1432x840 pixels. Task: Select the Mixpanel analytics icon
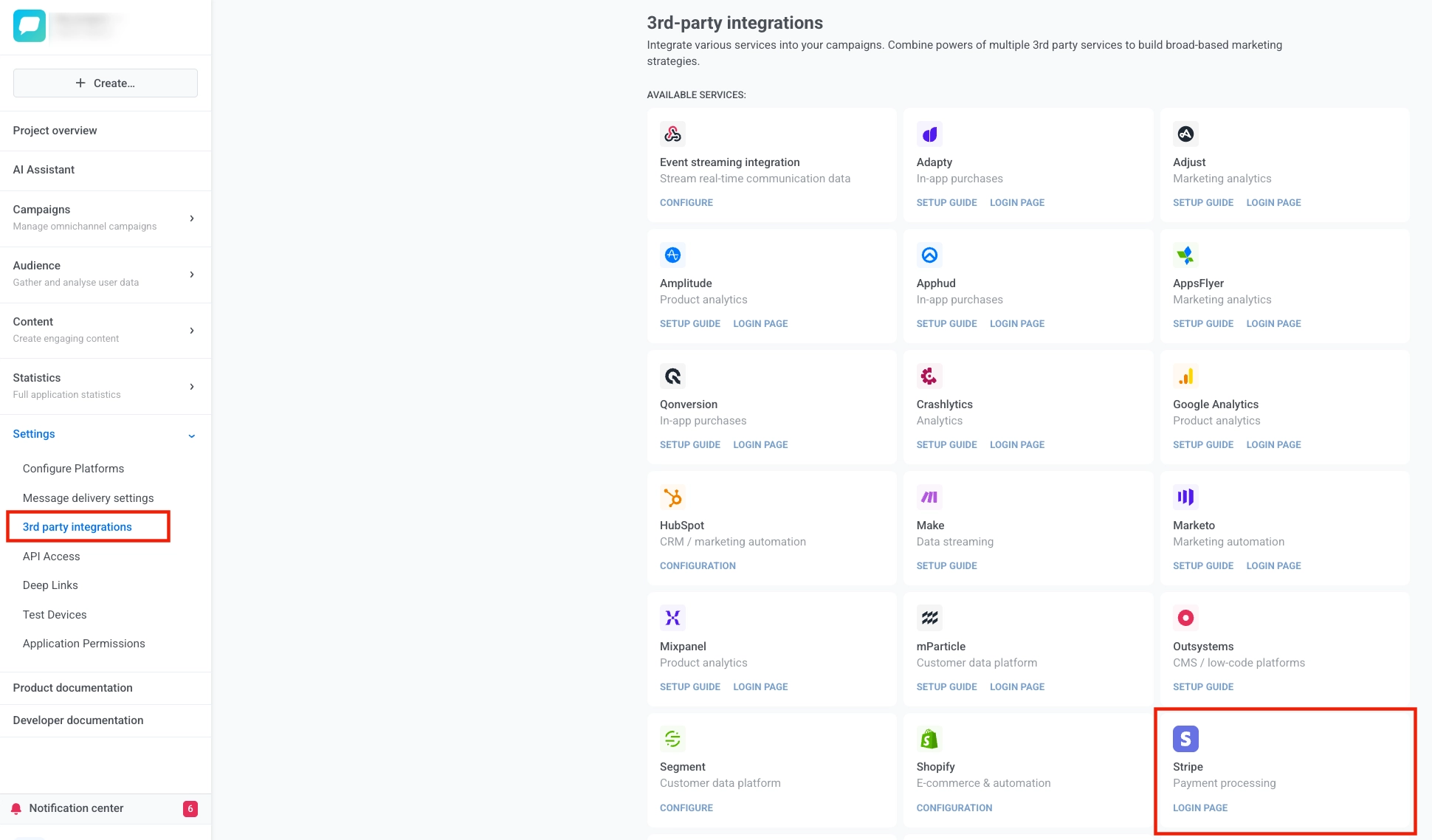[672, 618]
